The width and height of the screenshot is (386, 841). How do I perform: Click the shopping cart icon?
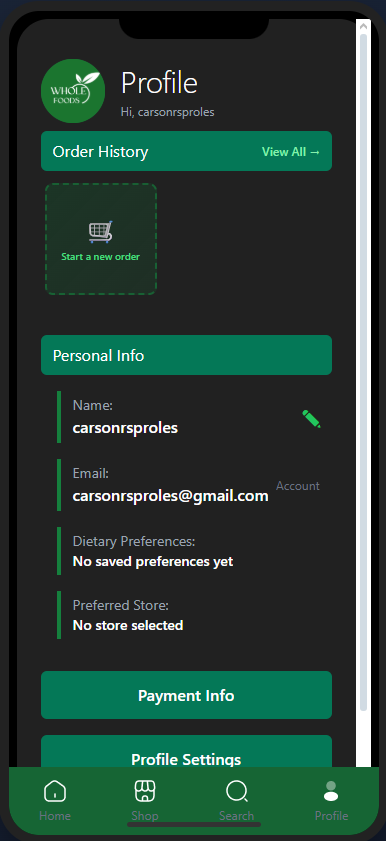[101, 232]
